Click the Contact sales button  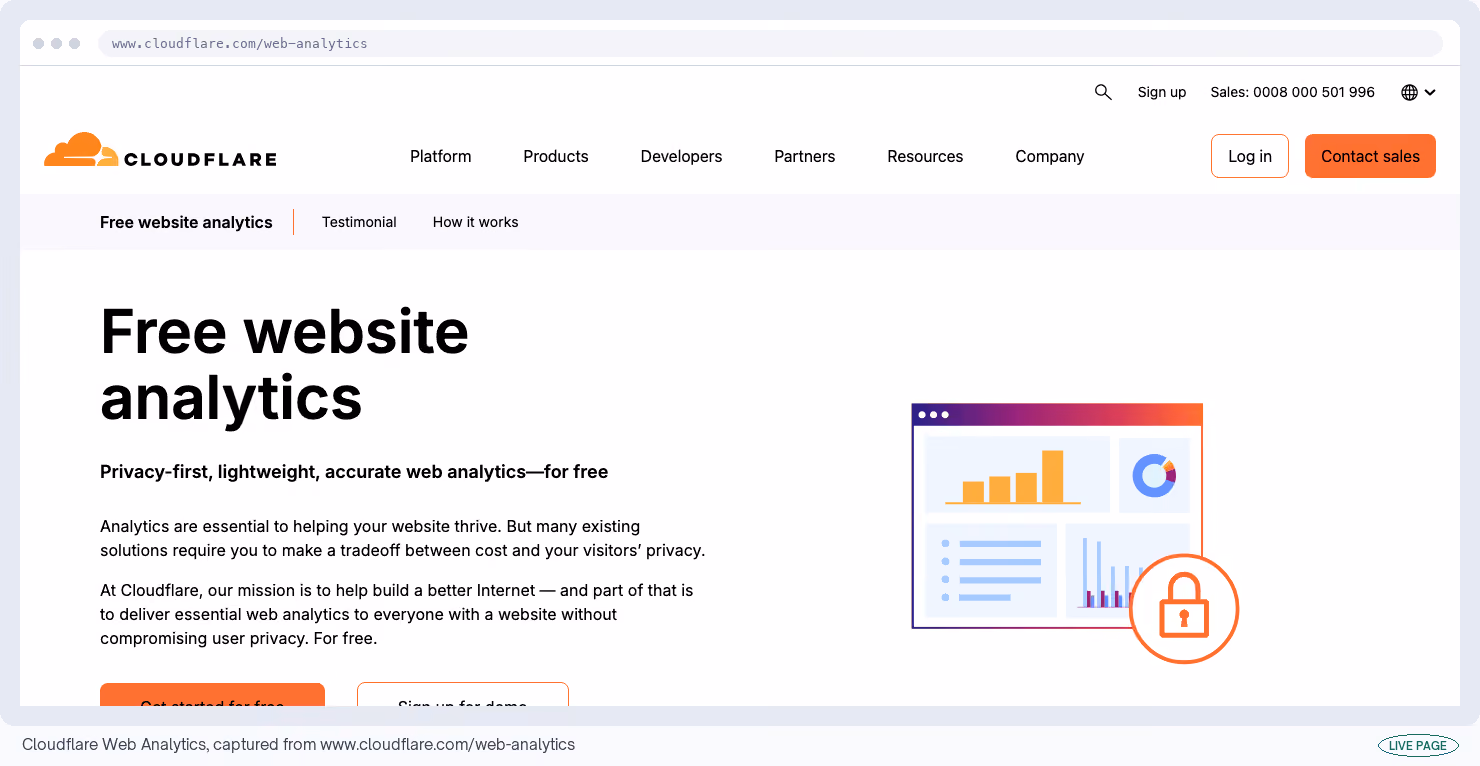coord(1370,156)
